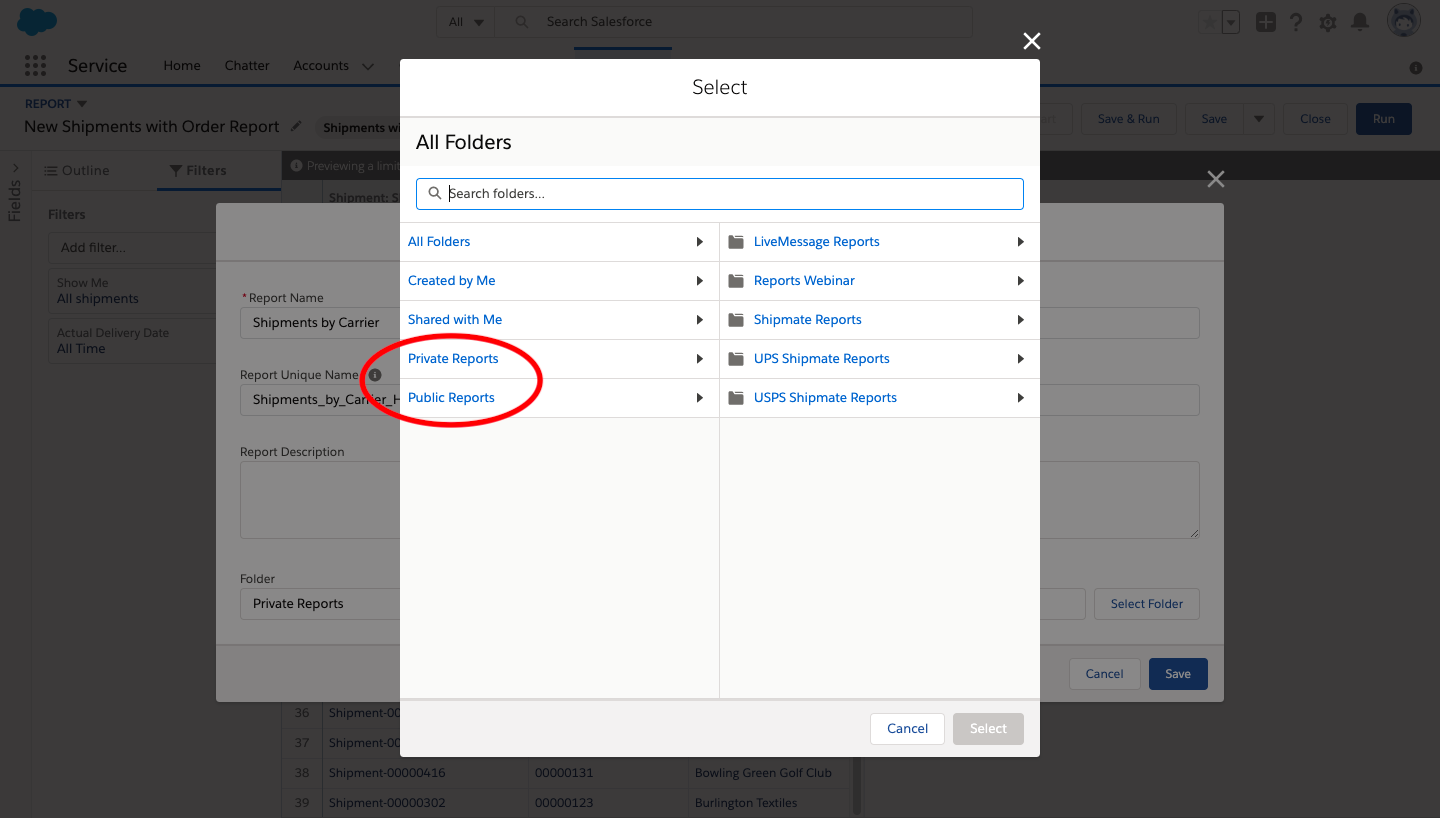
Task: Open the All search scope dropdown
Action: pos(465,22)
